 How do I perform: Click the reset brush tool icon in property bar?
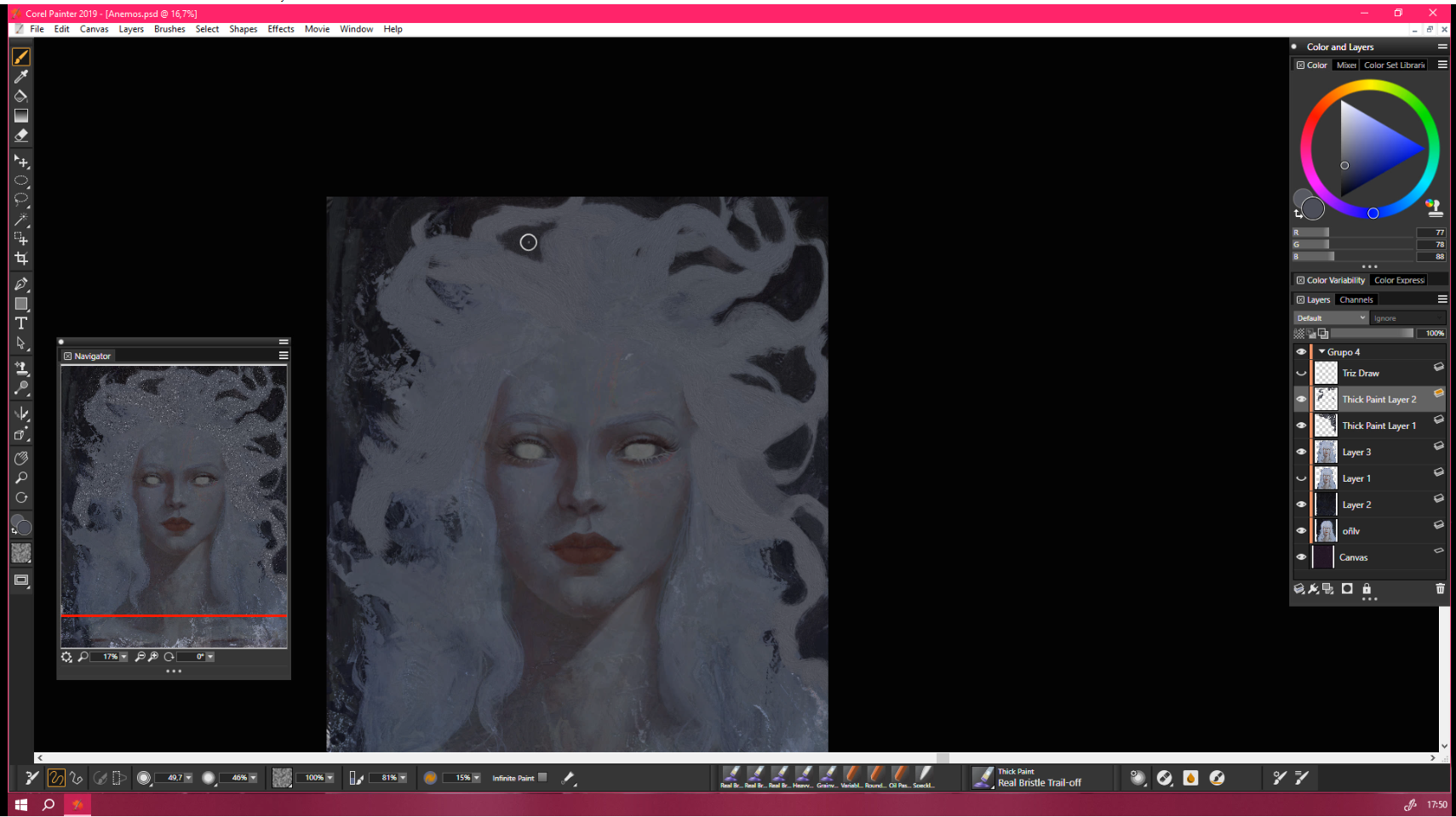(32, 778)
